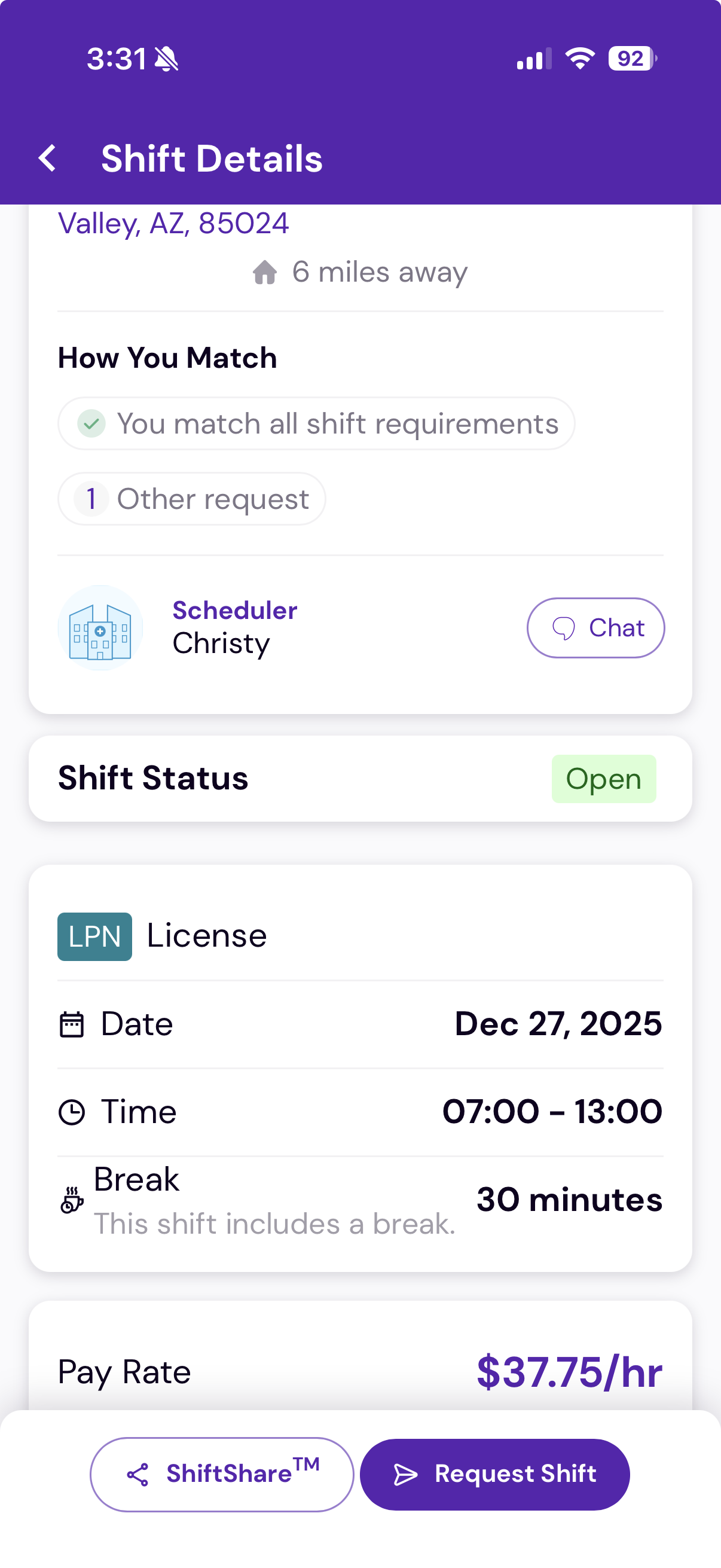721x1568 pixels.
Task: Tap the $37.75/hr pay rate
Action: pos(569,1372)
